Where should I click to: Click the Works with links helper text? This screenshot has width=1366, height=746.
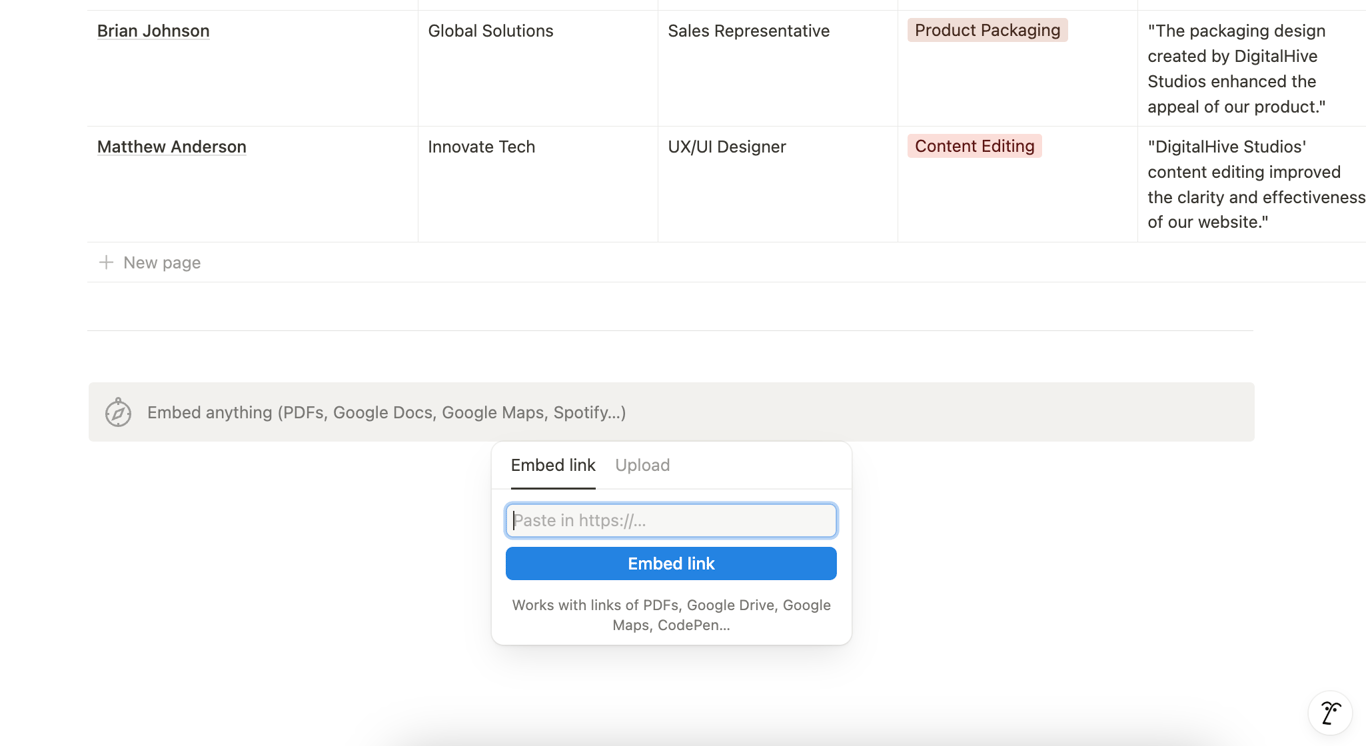(671, 615)
